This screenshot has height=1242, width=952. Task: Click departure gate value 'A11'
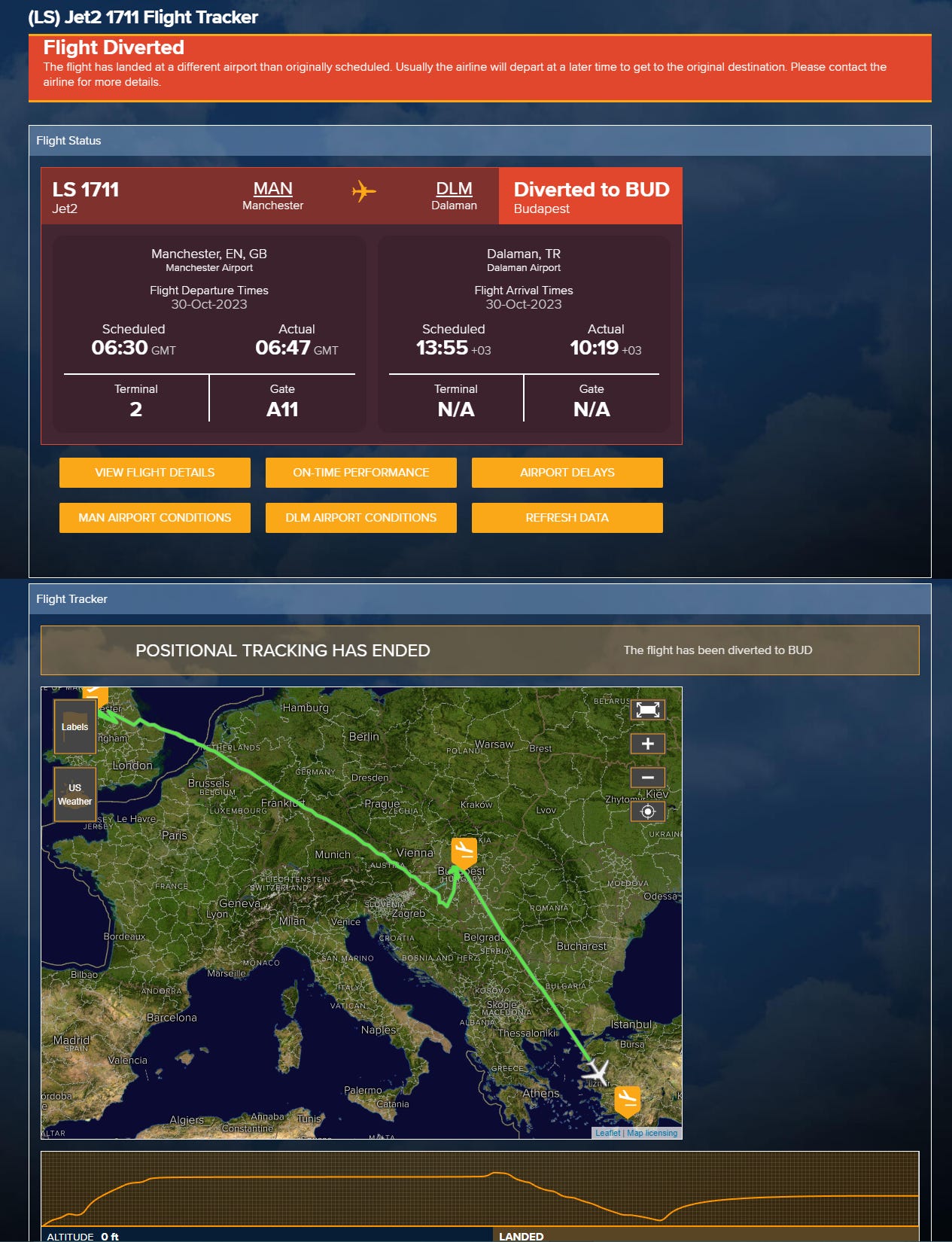(282, 409)
